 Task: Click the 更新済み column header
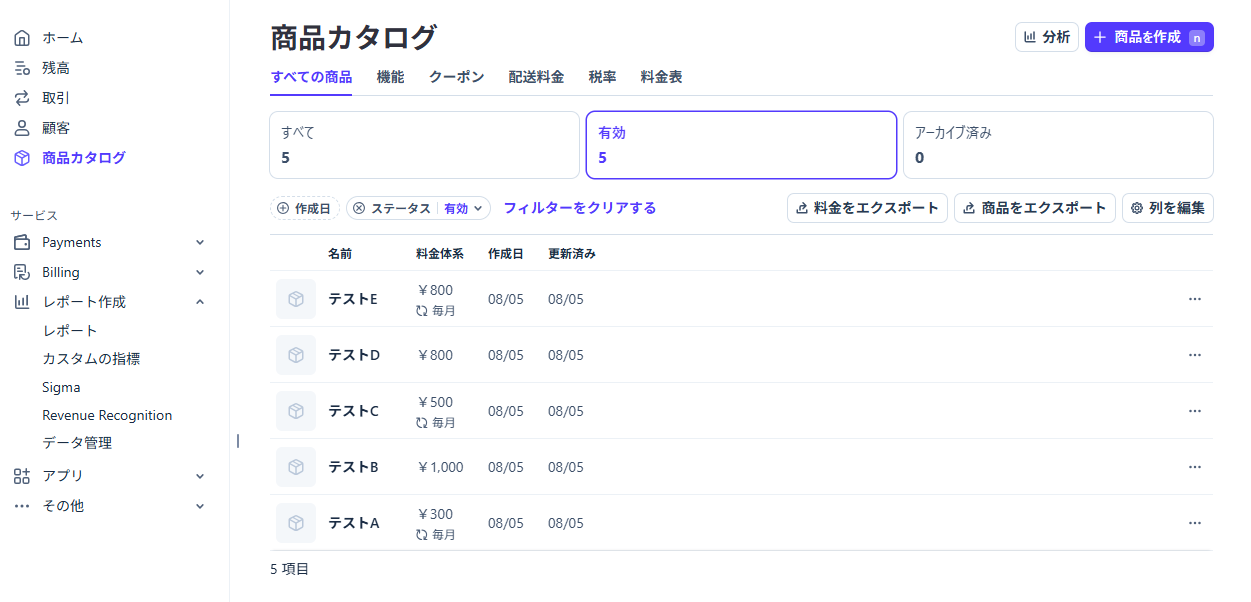coord(572,253)
